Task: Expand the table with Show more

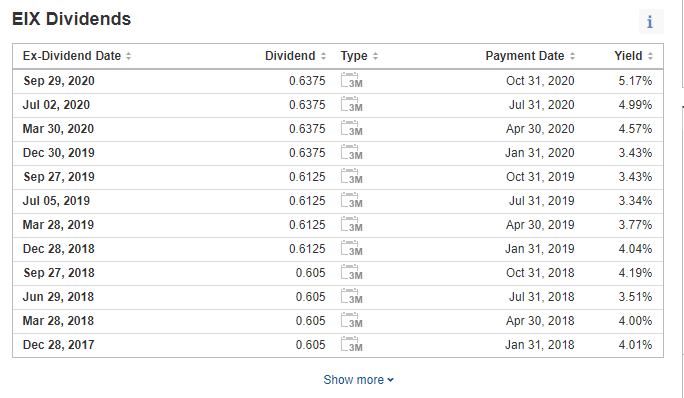Action: 358,380
